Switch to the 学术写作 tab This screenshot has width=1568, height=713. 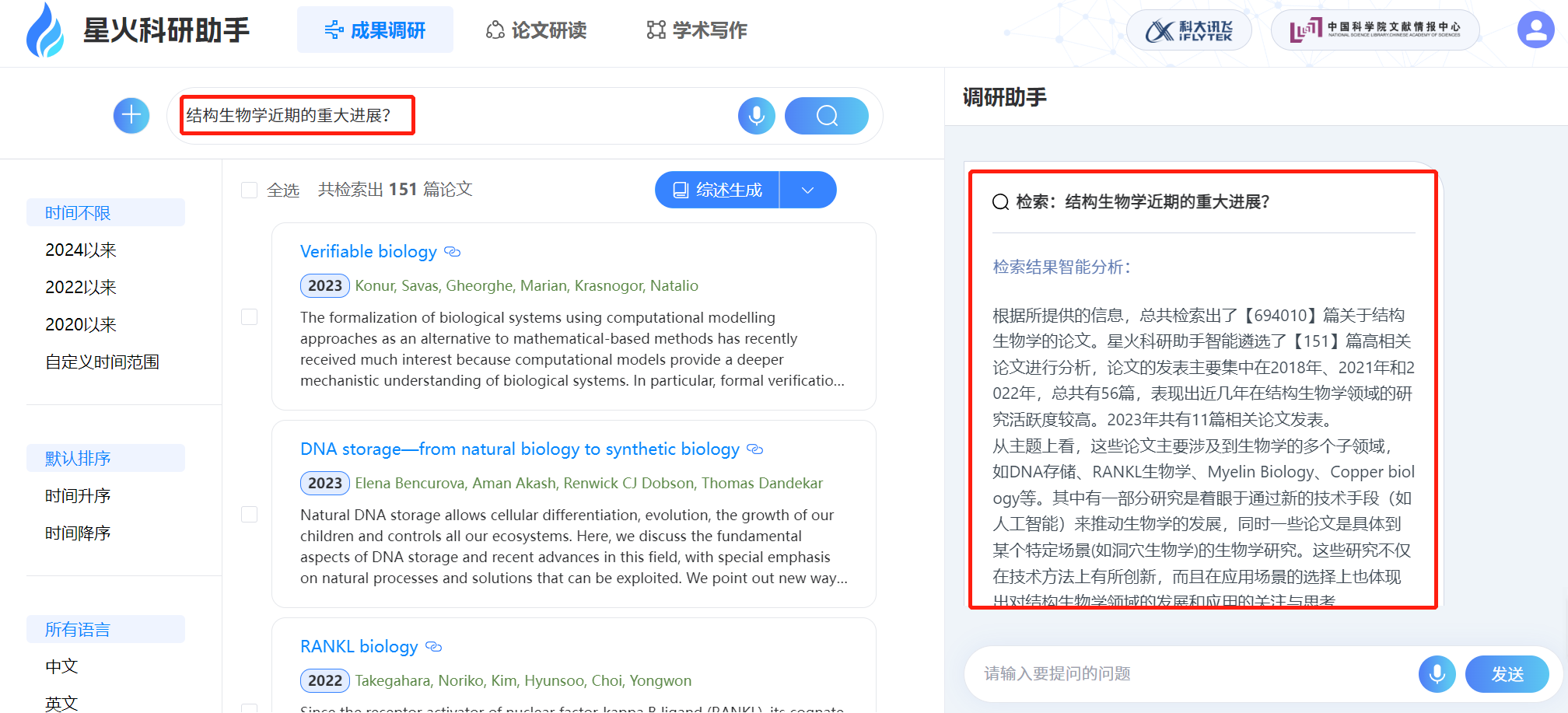pos(696,30)
